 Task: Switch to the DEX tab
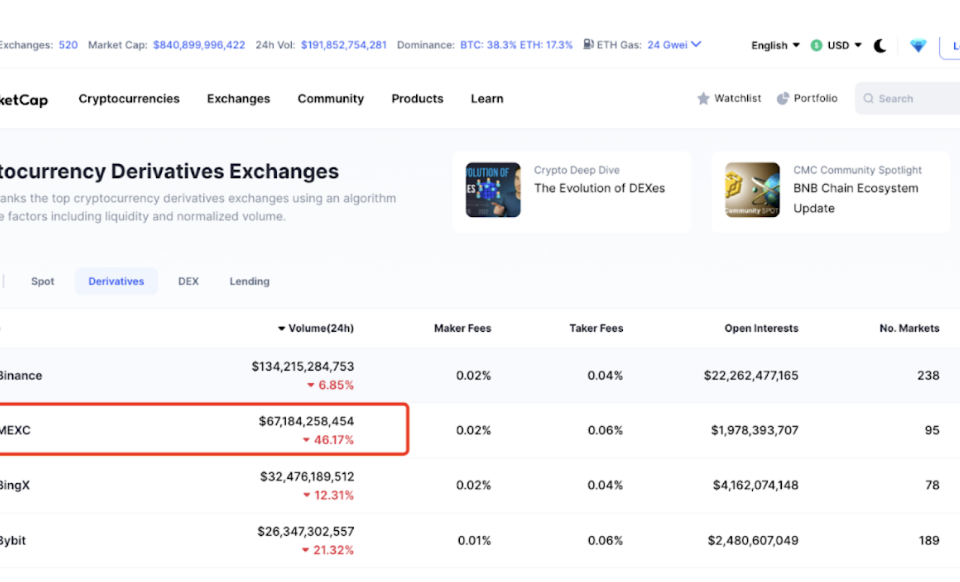[x=188, y=281]
